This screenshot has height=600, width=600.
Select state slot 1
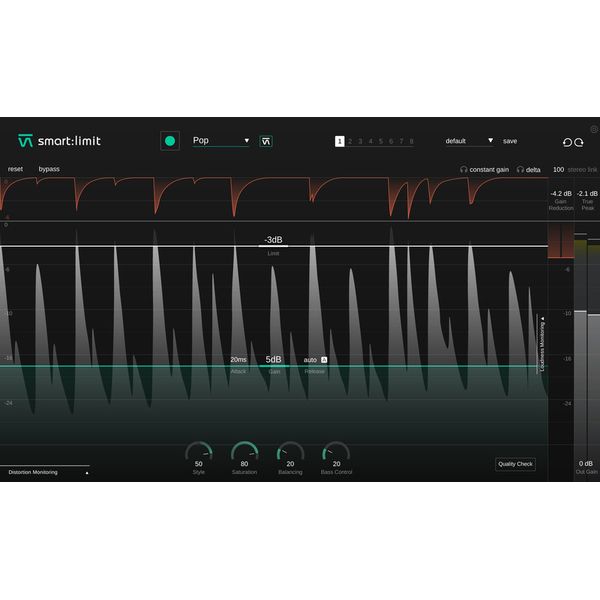[x=340, y=141]
